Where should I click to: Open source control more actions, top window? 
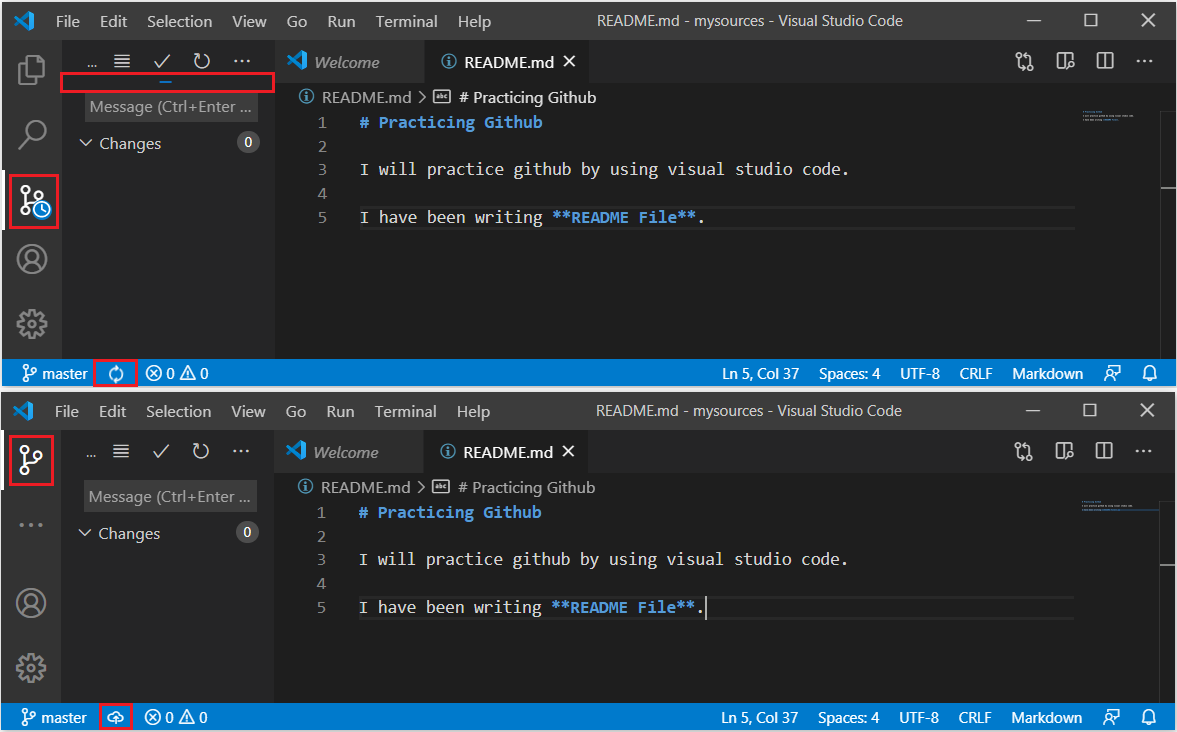point(242,61)
